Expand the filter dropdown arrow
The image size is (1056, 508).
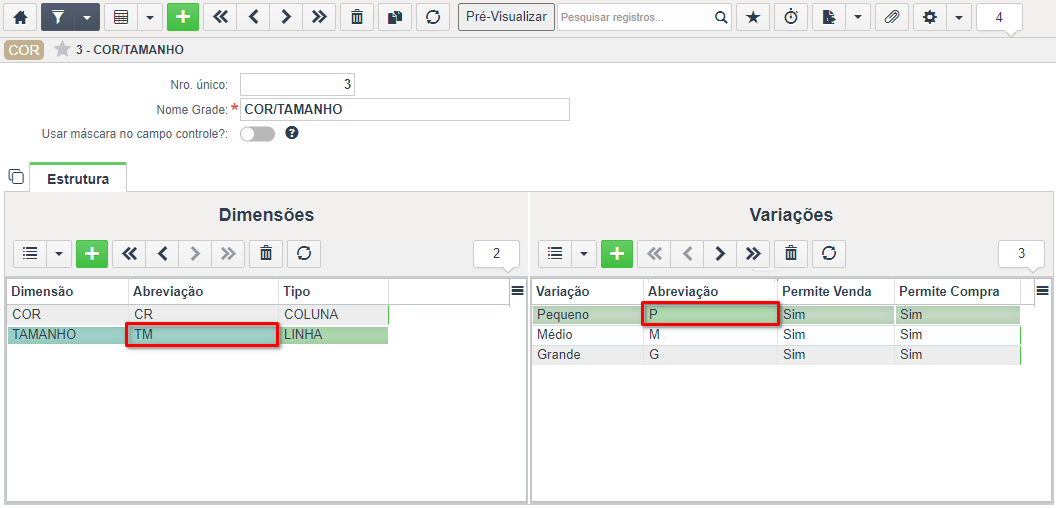click(x=87, y=18)
